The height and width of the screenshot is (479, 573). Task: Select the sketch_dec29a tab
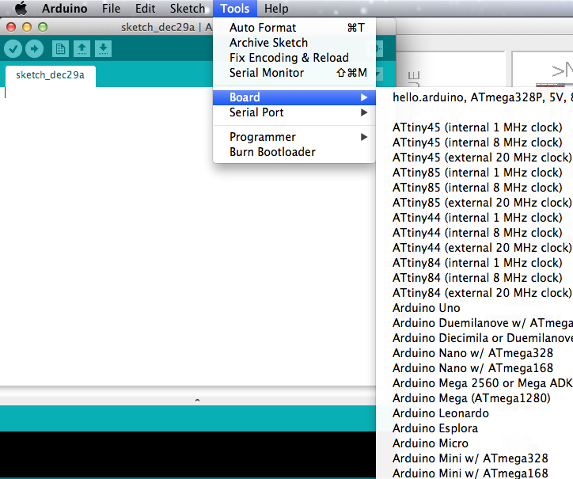(x=50, y=75)
